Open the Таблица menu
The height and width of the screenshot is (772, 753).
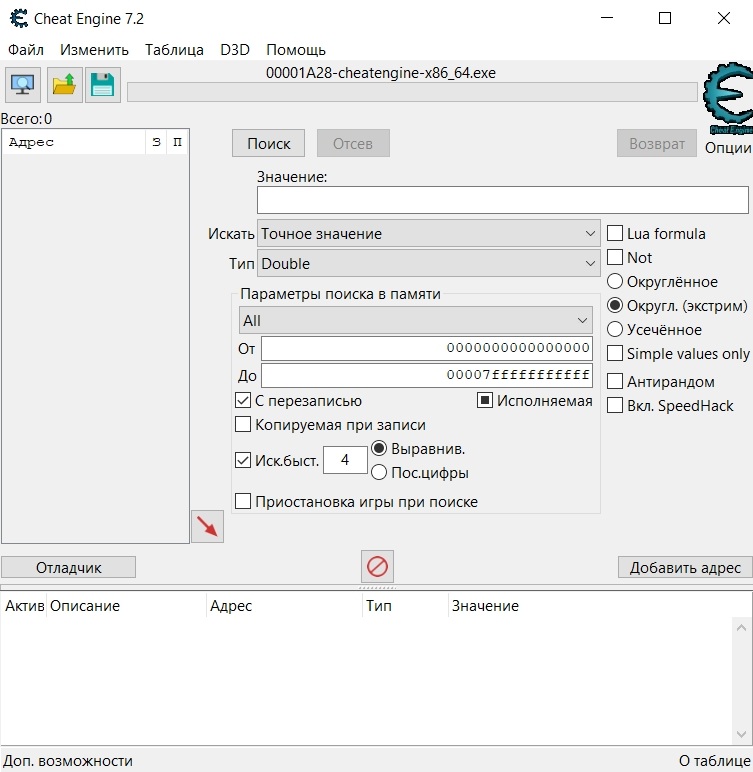pos(174,50)
